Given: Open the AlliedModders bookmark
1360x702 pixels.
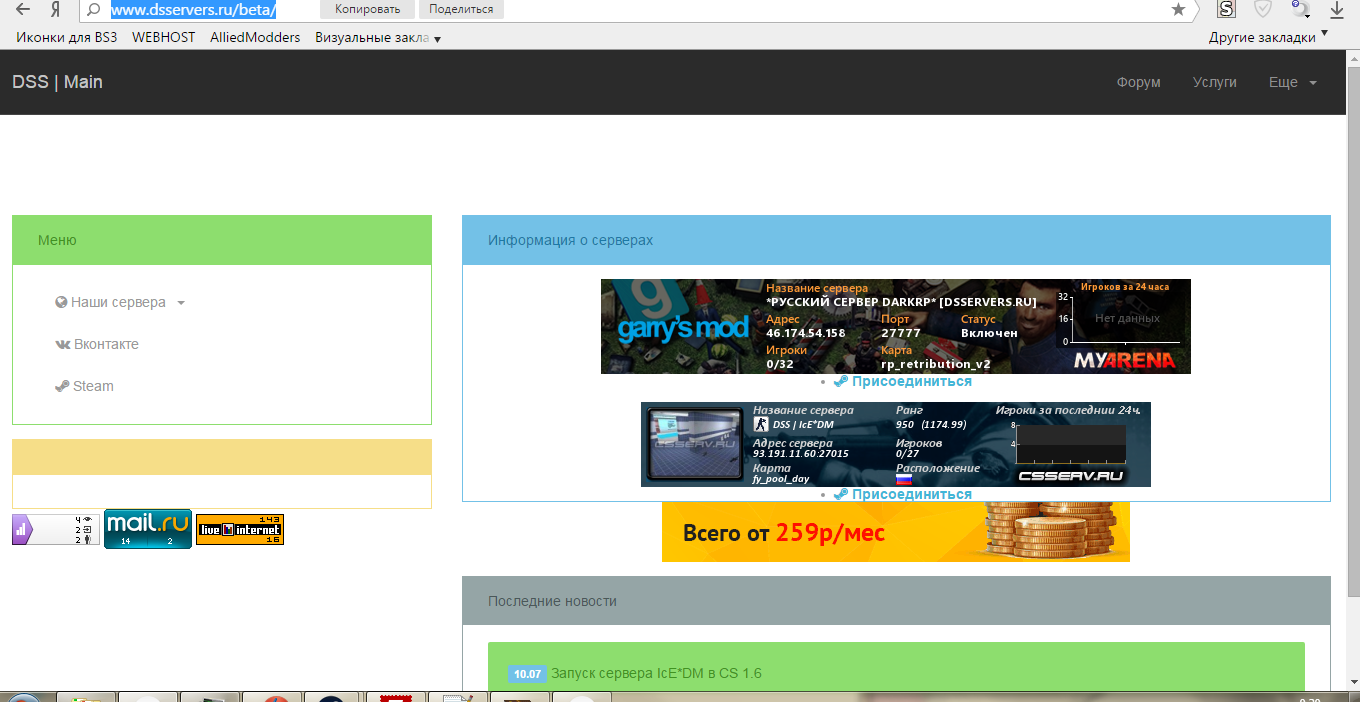Looking at the screenshot, I should [255, 37].
